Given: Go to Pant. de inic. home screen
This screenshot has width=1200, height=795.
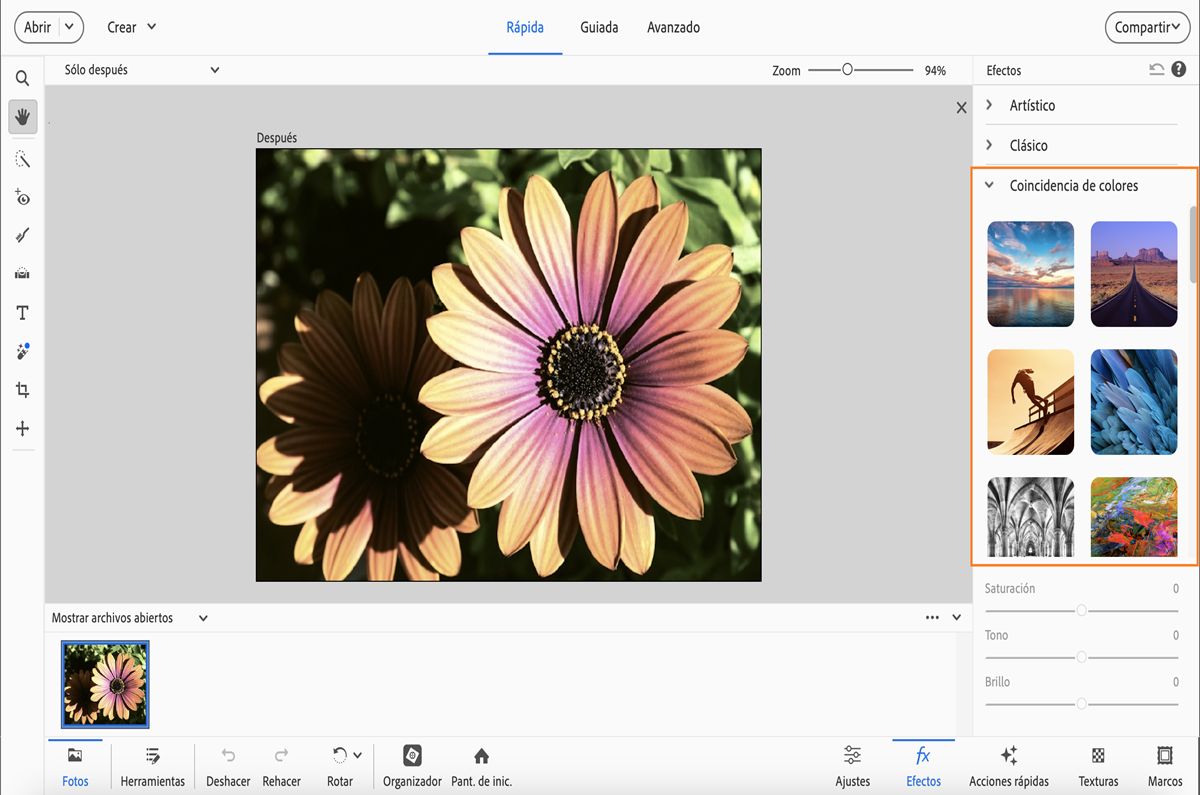Looking at the screenshot, I should point(481,767).
